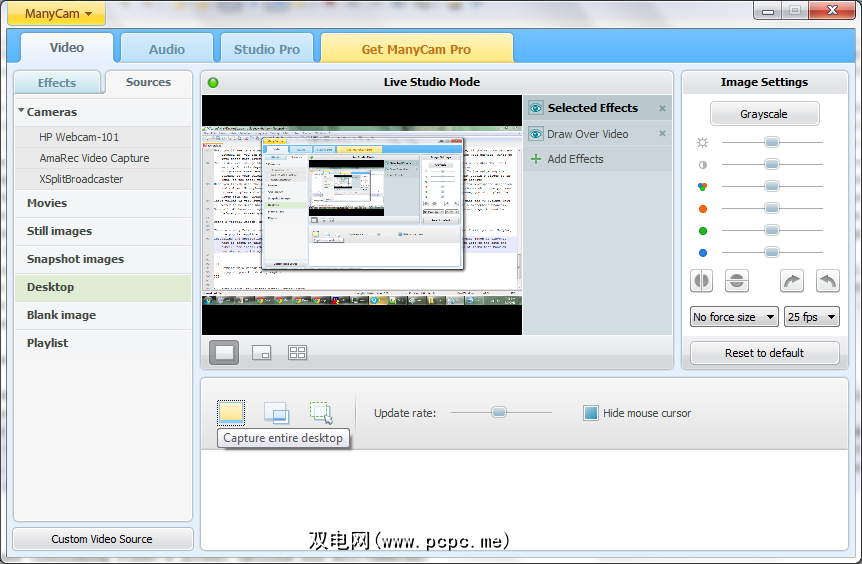Select the Desktop source

pyautogui.click(x=103, y=287)
